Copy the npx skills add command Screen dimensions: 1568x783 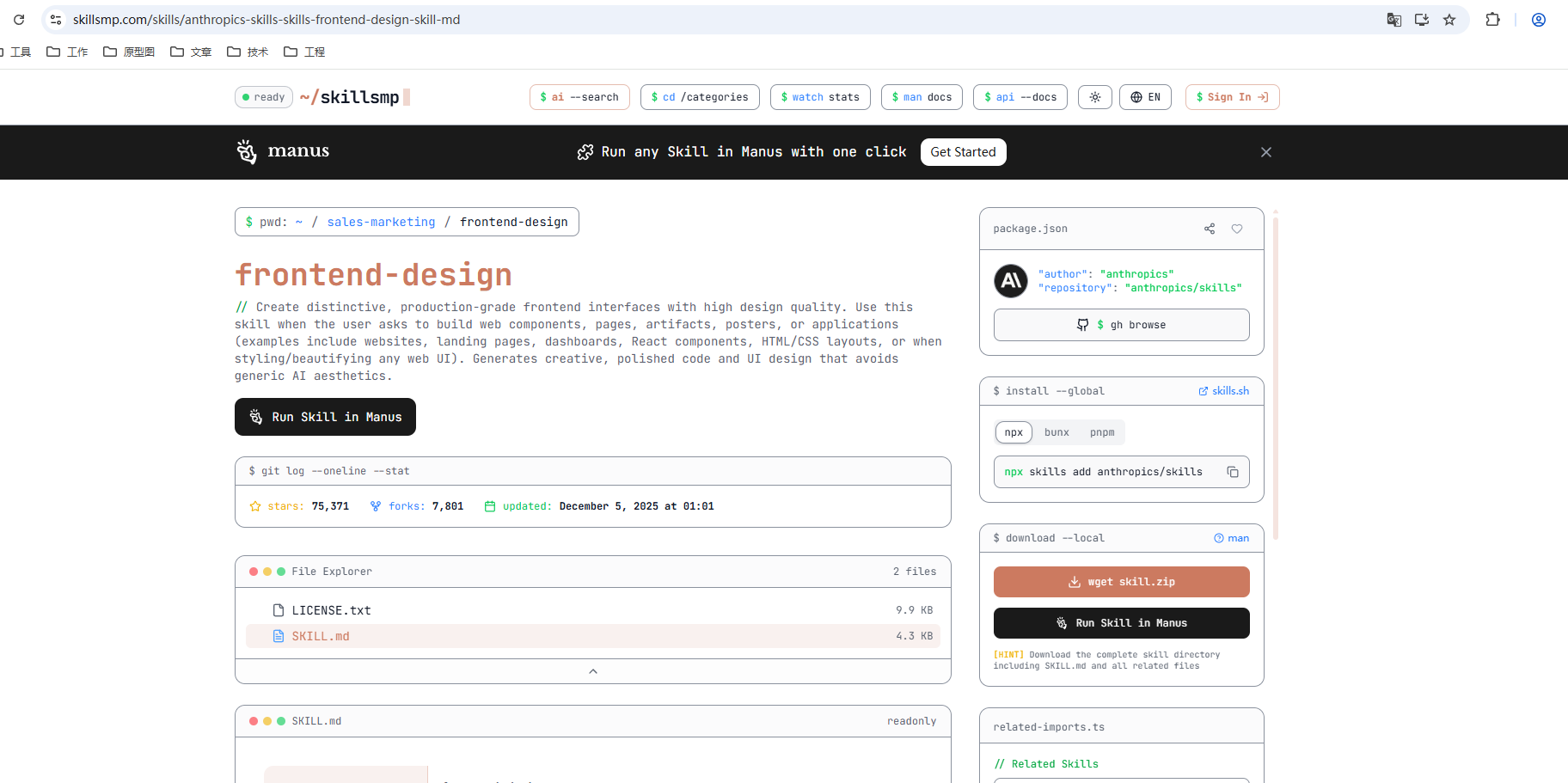click(x=1233, y=472)
